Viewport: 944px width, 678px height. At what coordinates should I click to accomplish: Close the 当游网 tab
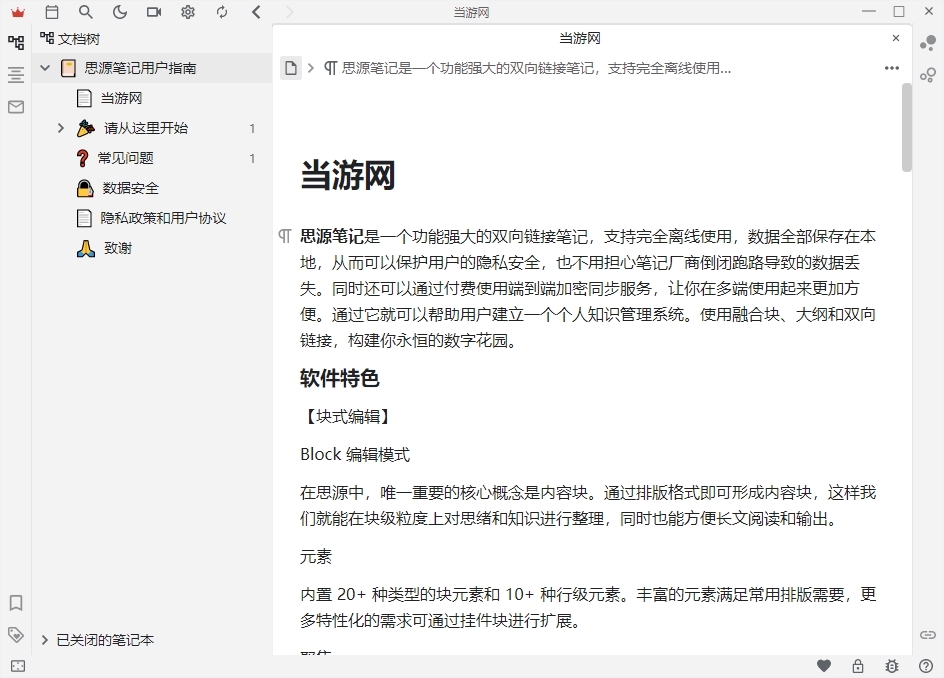click(x=896, y=38)
